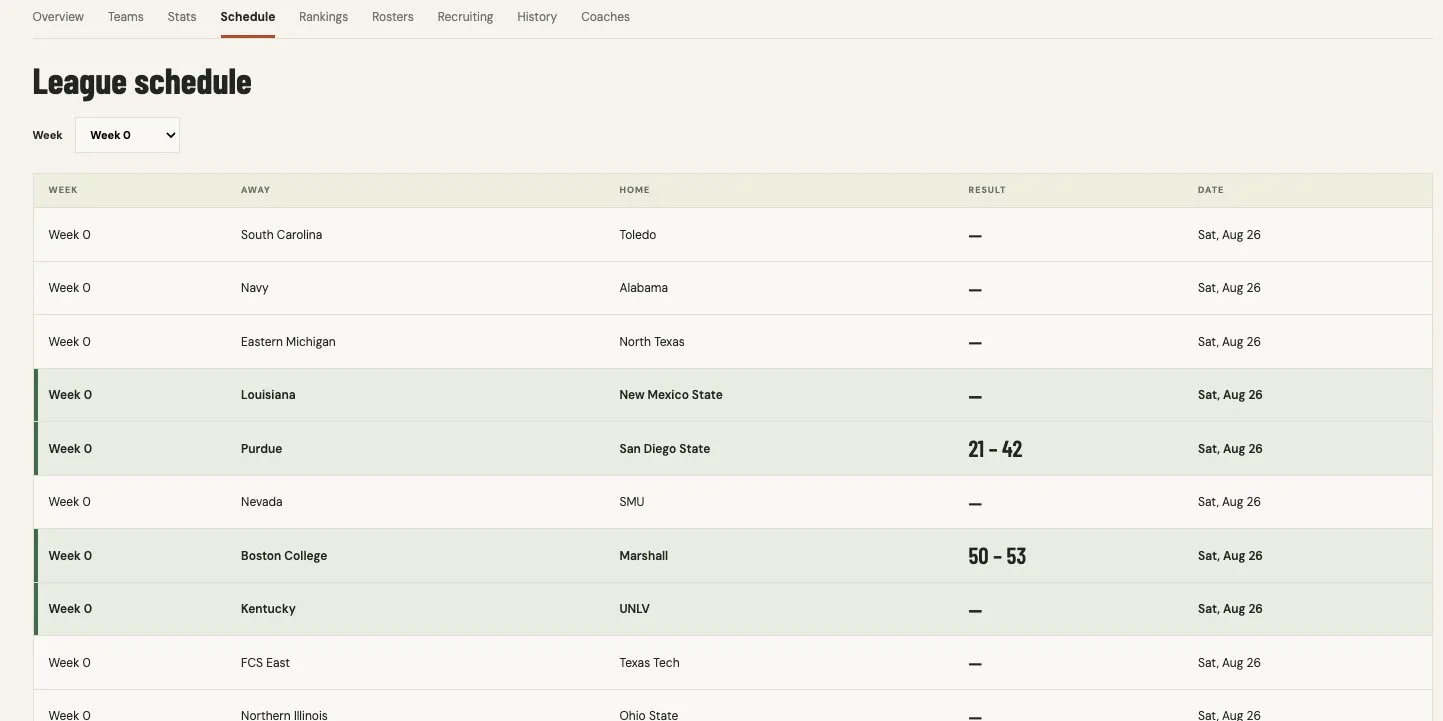Image resolution: width=1443 pixels, height=721 pixels.
Task: Click the date in the Kentucky row
Action: [1230, 609]
